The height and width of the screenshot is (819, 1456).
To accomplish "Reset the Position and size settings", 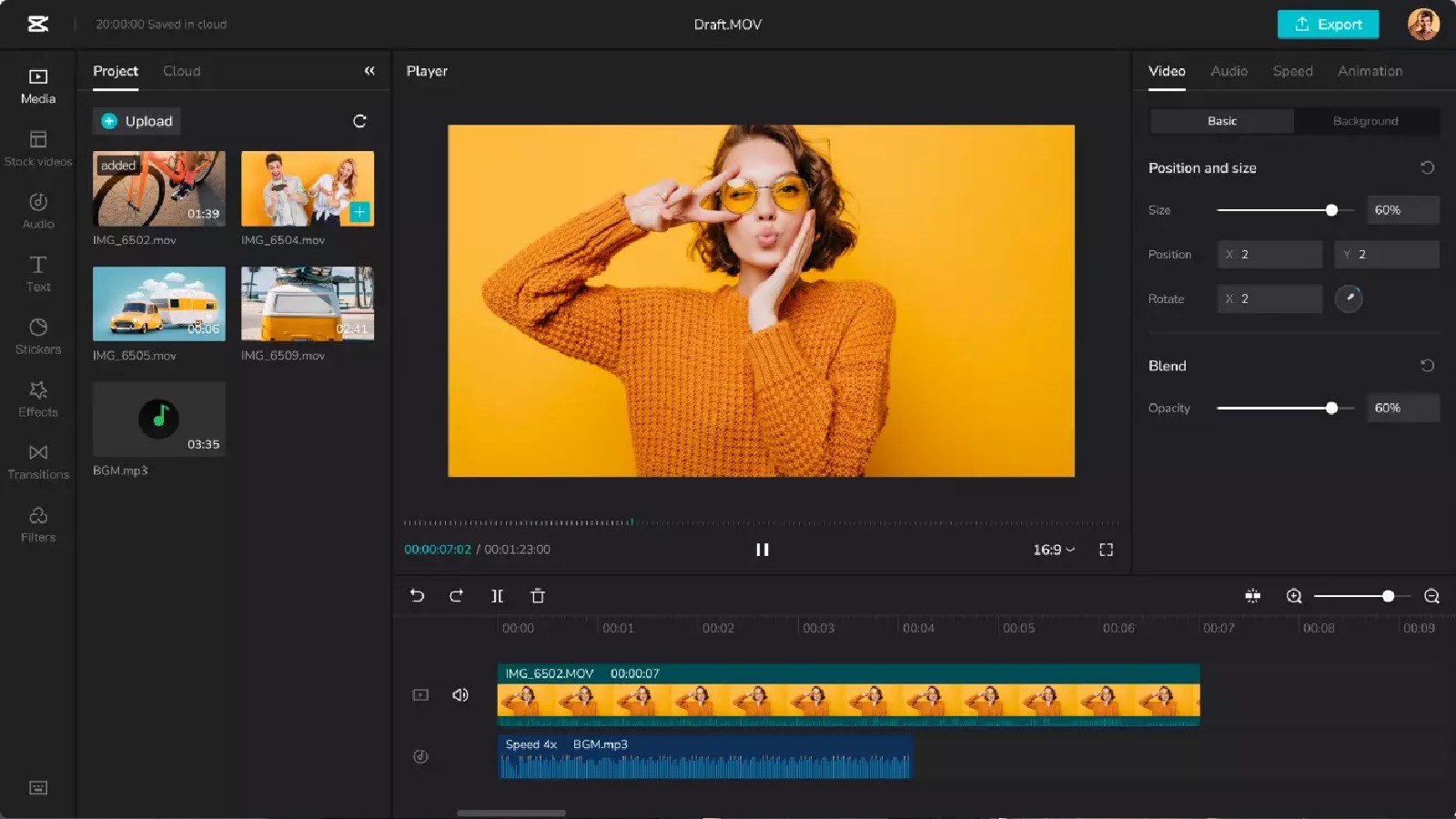I will [1429, 167].
